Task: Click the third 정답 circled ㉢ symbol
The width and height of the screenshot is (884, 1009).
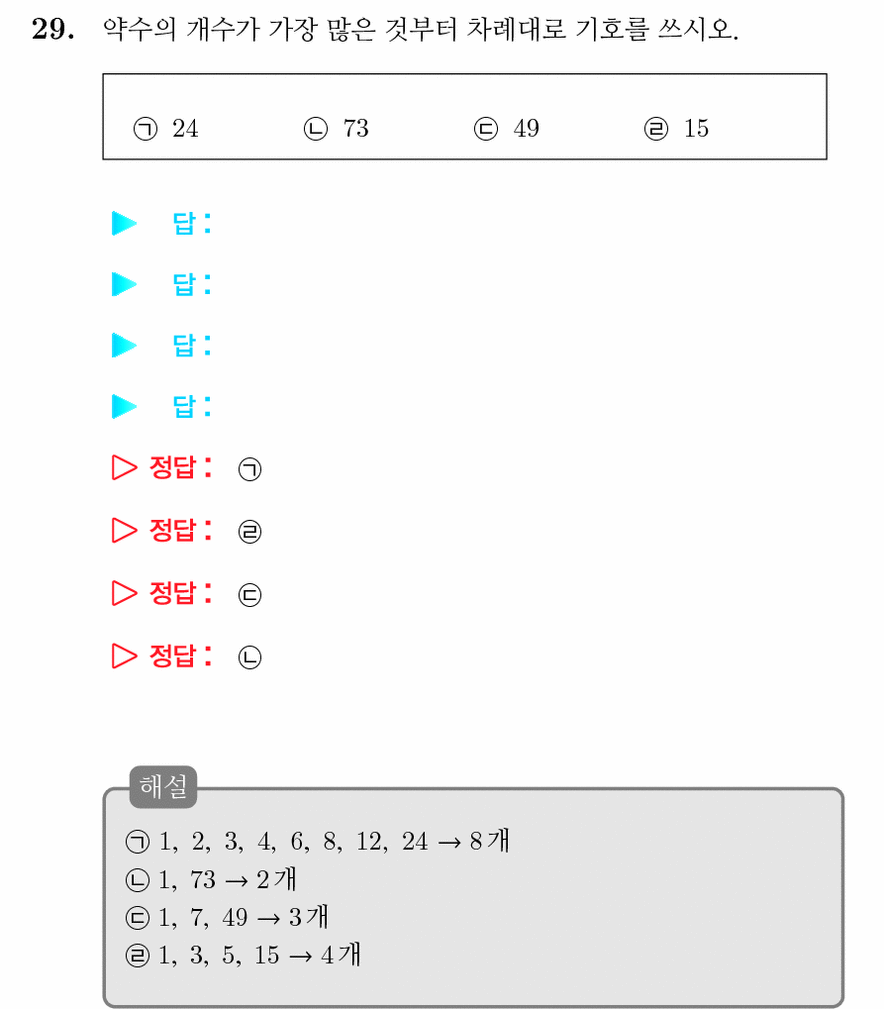Action: 250,595
